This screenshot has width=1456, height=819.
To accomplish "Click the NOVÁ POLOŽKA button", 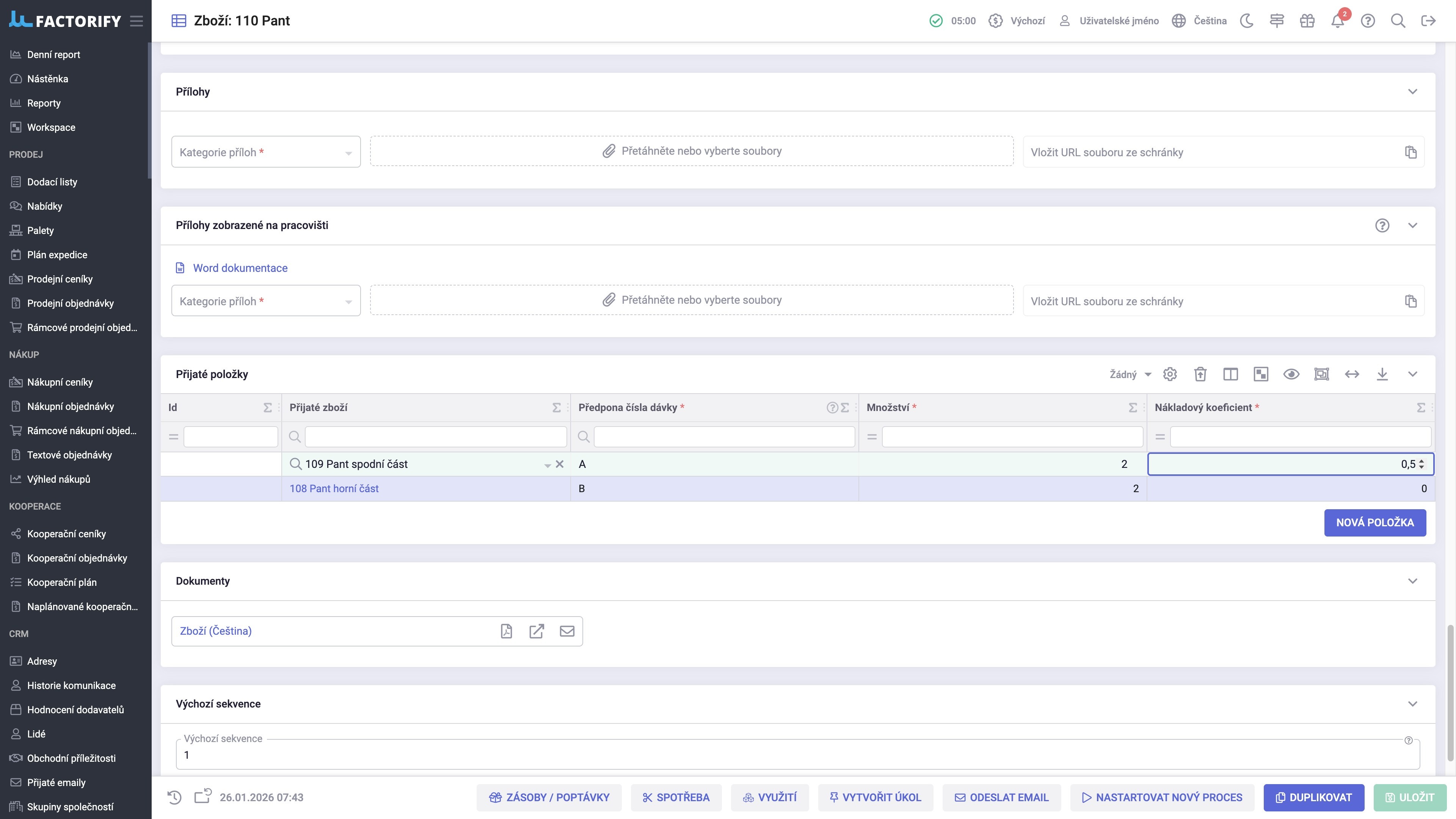I will click(x=1374, y=523).
